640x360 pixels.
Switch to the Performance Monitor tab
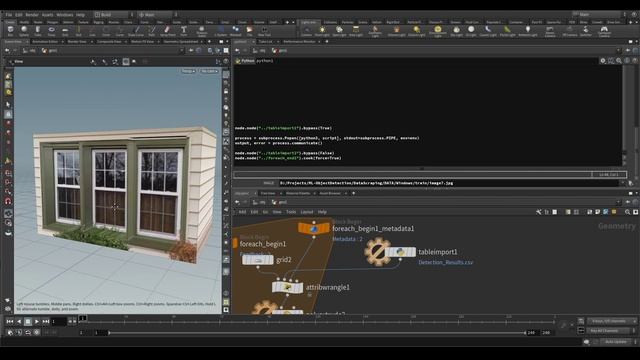(299, 42)
